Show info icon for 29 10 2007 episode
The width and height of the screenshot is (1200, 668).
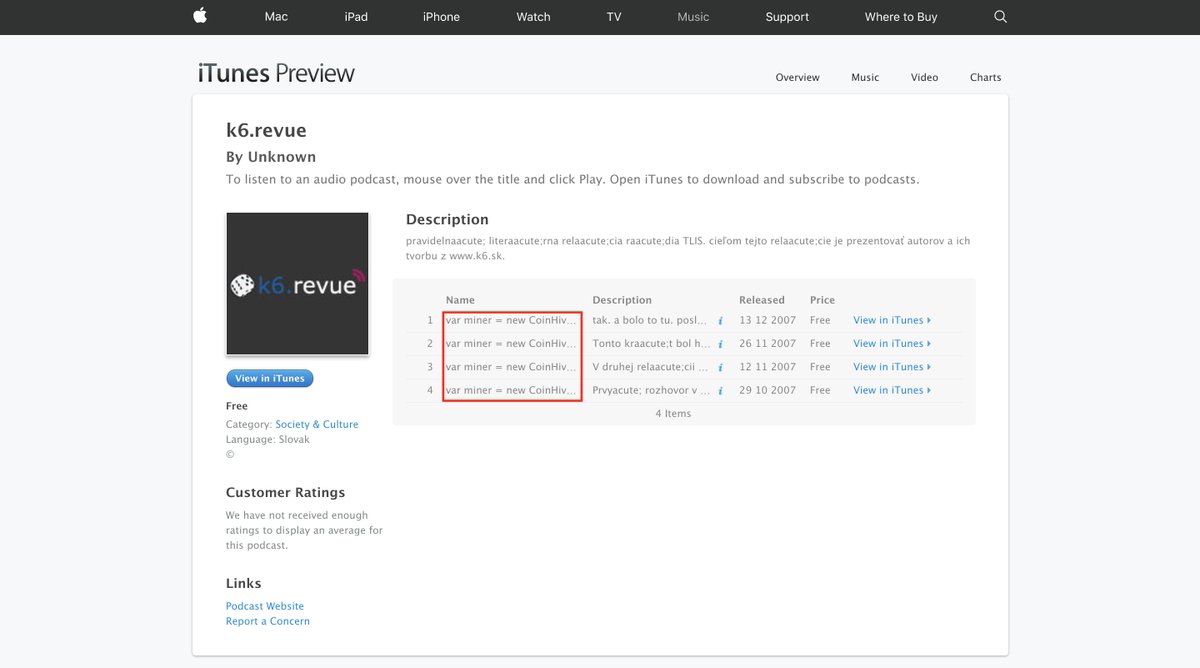(720, 391)
